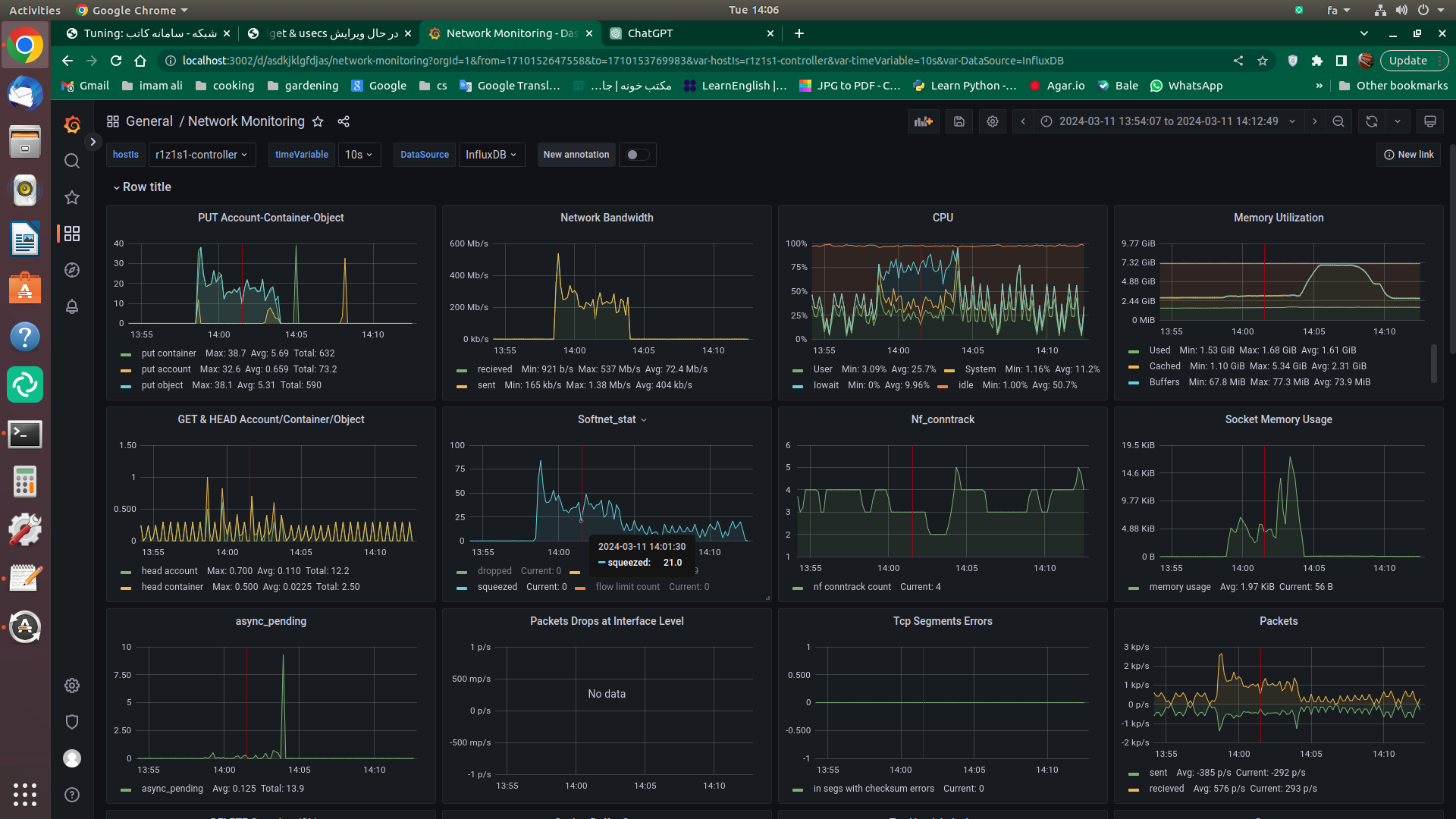Click the zoom out time range icon
This screenshot has width=1456, height=819.
[1338, 121]
